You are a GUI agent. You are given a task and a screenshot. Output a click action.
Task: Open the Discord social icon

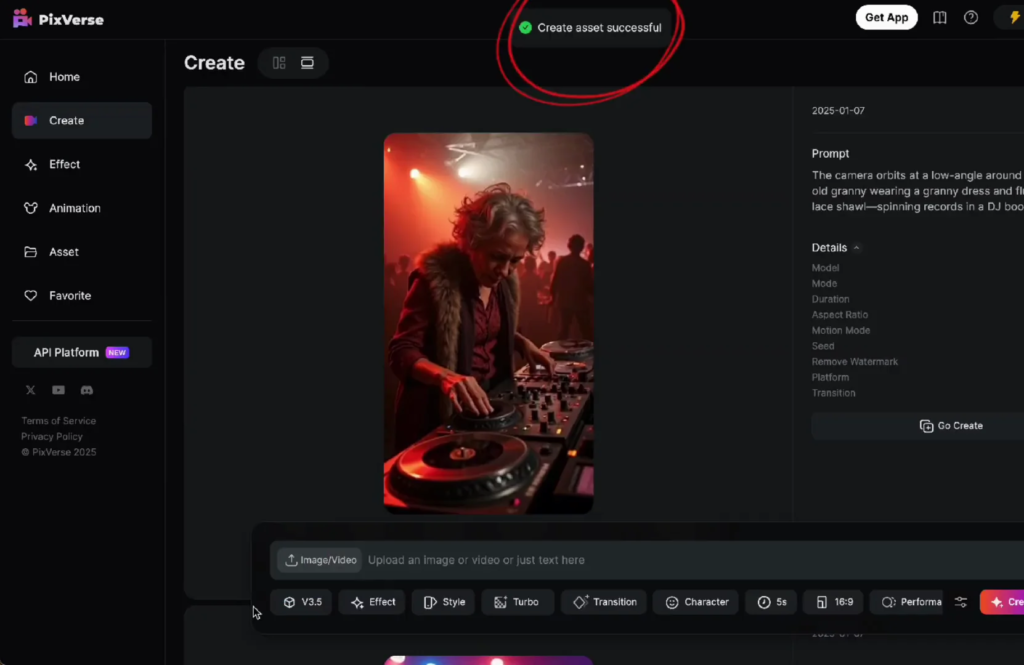tap(87, 390)
